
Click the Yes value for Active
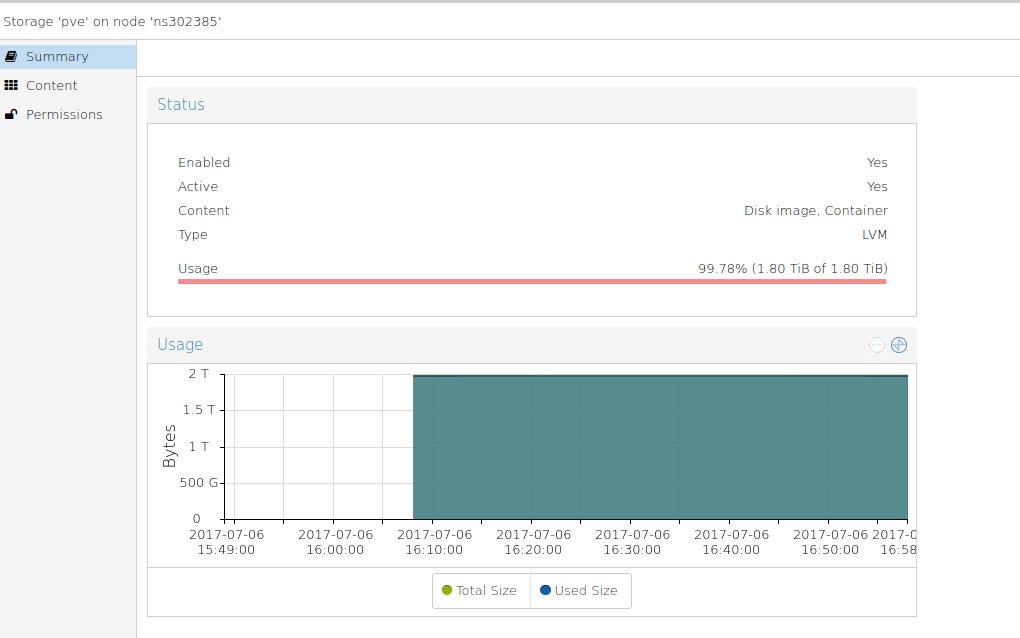point(877,187)
